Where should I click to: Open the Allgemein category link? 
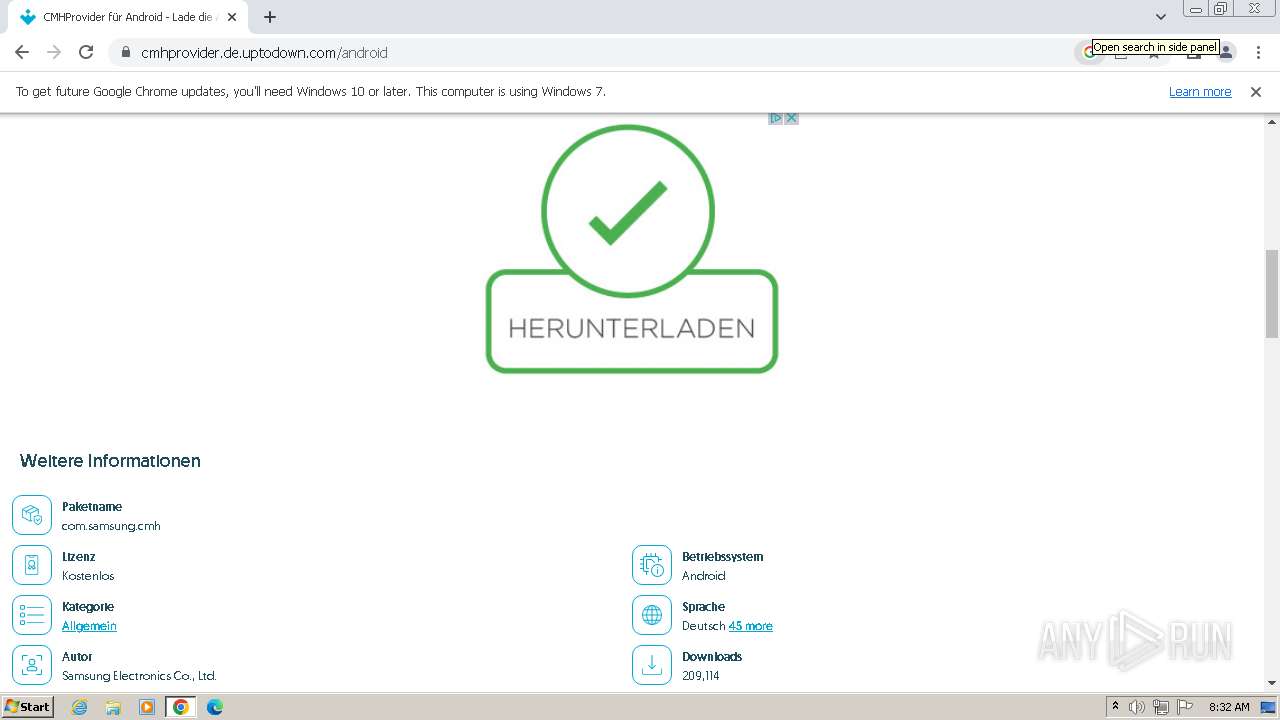89,626
